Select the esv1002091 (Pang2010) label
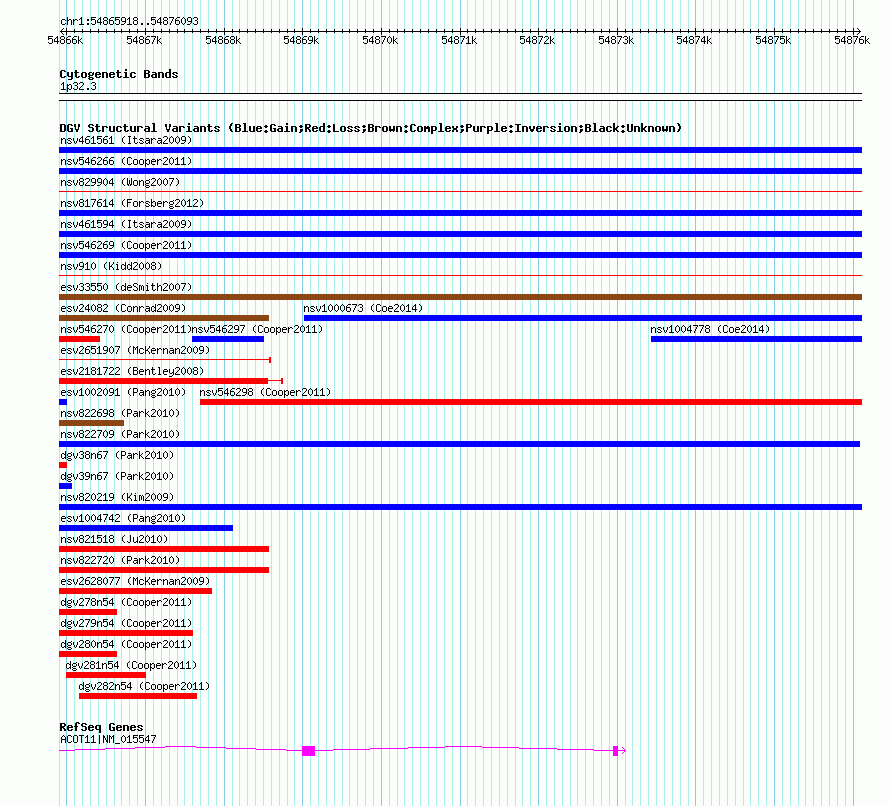This screenshot has height=806, width=890. 123,392
